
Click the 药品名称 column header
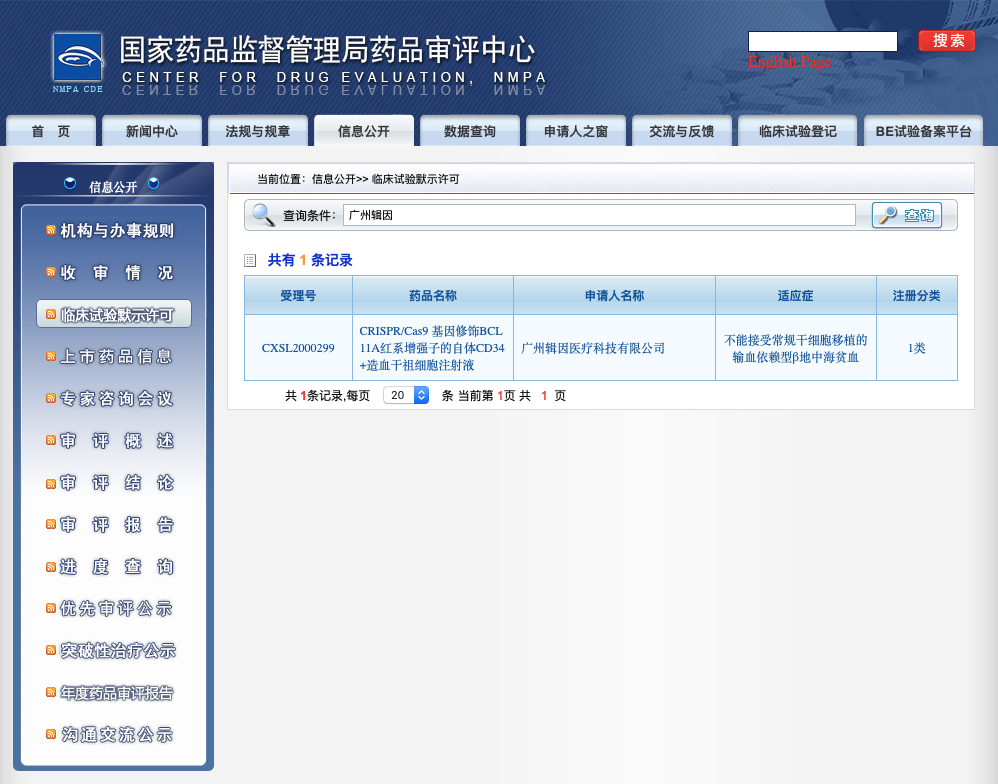433,295
